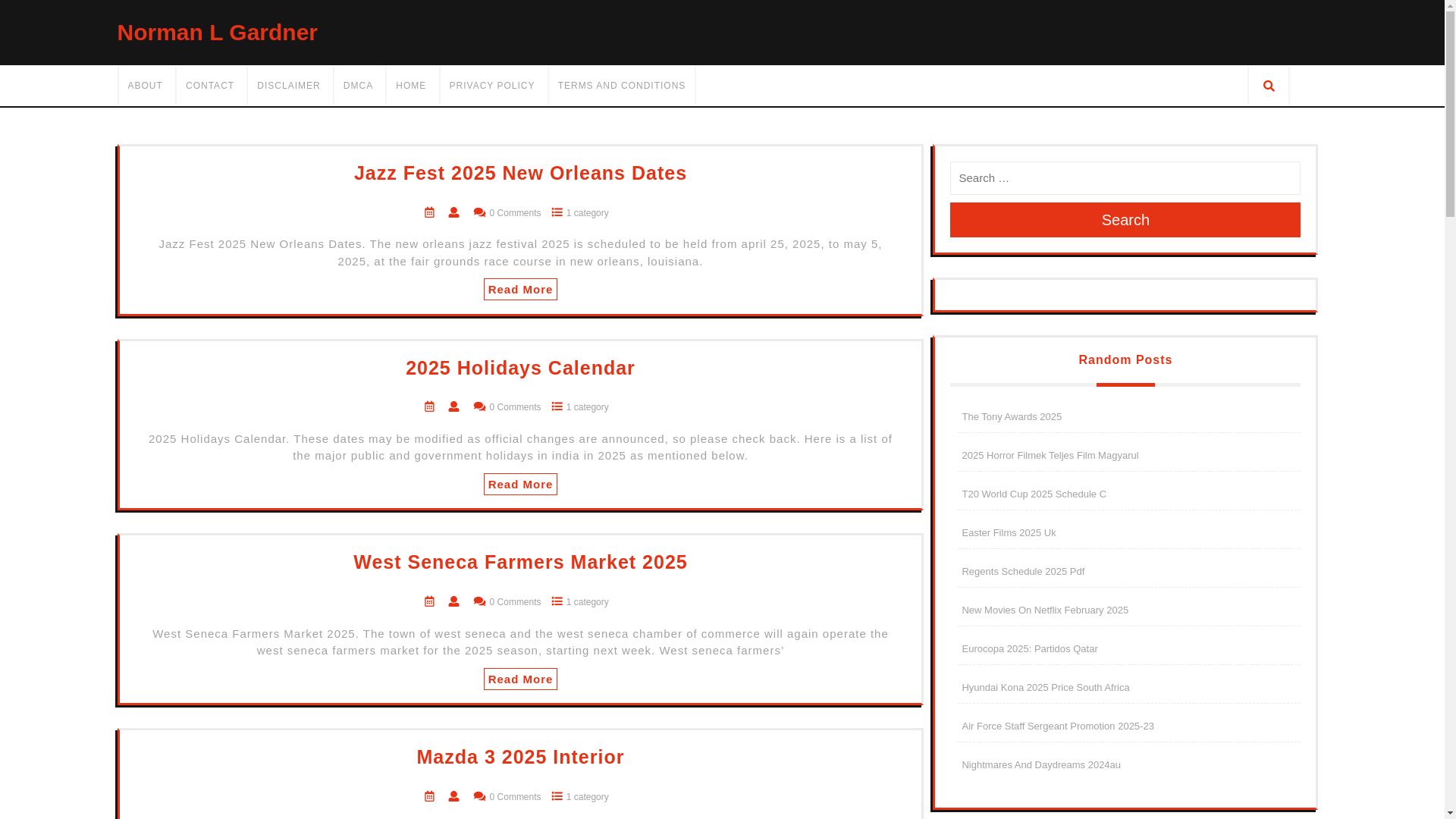The height and width of the screenshot is (819, 1456).
Task: Open the DMCA page
Action: [x=358, y=86]
